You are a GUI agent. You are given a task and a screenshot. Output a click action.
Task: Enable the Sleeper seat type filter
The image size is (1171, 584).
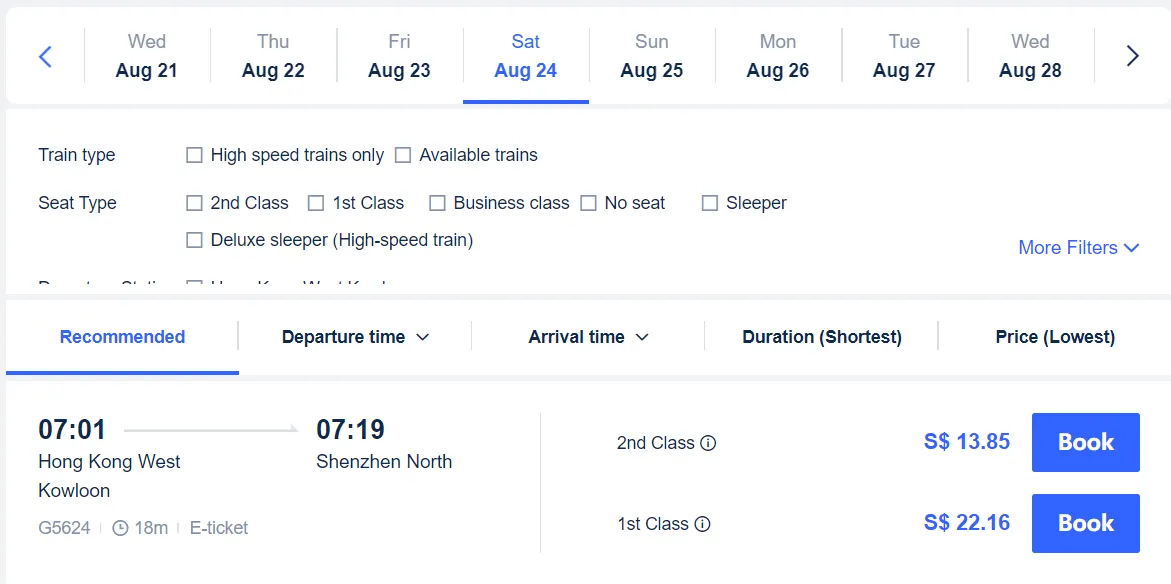click(710, 203)
